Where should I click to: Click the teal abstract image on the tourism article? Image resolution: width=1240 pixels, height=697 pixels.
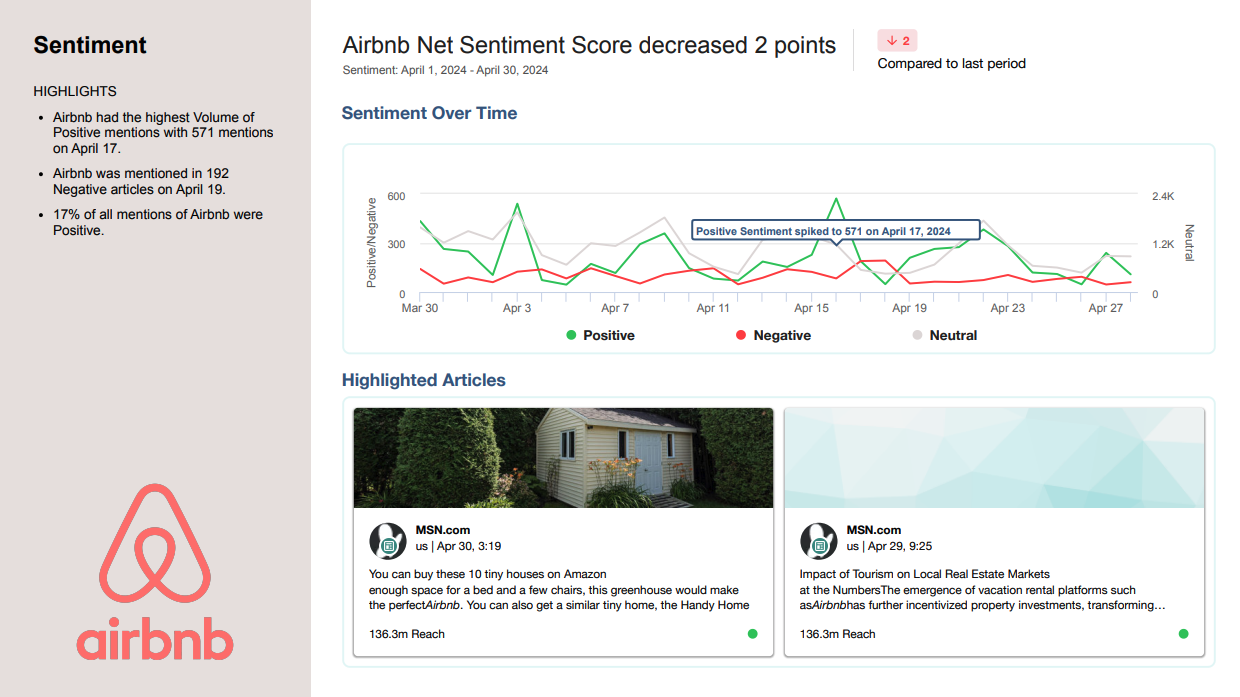pyautogui.click(x=994, y=458)
